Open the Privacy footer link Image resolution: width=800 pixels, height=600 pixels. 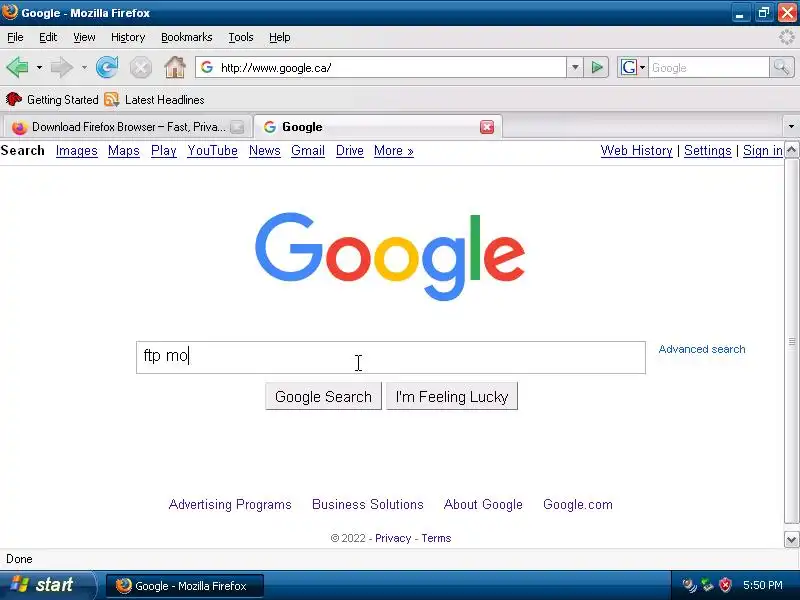(393, 538)
